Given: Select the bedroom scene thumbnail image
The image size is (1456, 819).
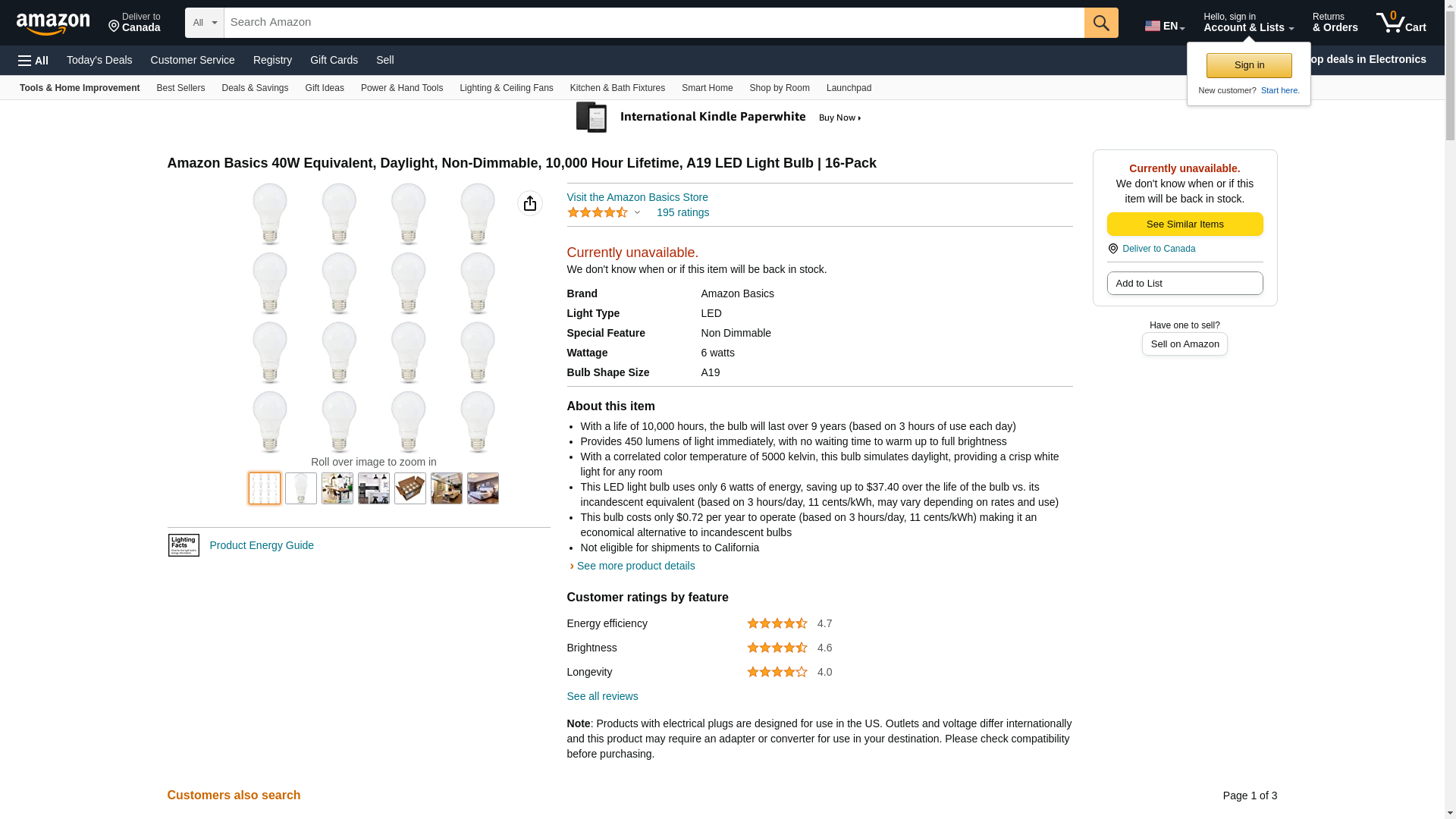Looking at the screenshot, I should [483, 489].
